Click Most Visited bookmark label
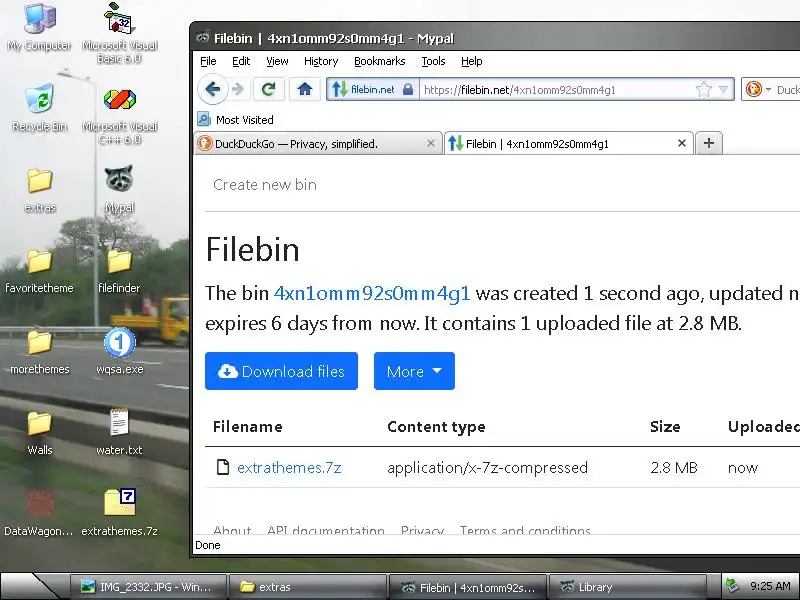 (244, 120)
